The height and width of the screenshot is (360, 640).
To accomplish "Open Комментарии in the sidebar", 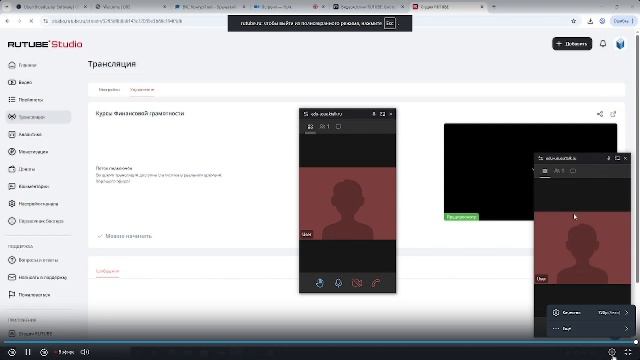I will [x=28, y=186].
